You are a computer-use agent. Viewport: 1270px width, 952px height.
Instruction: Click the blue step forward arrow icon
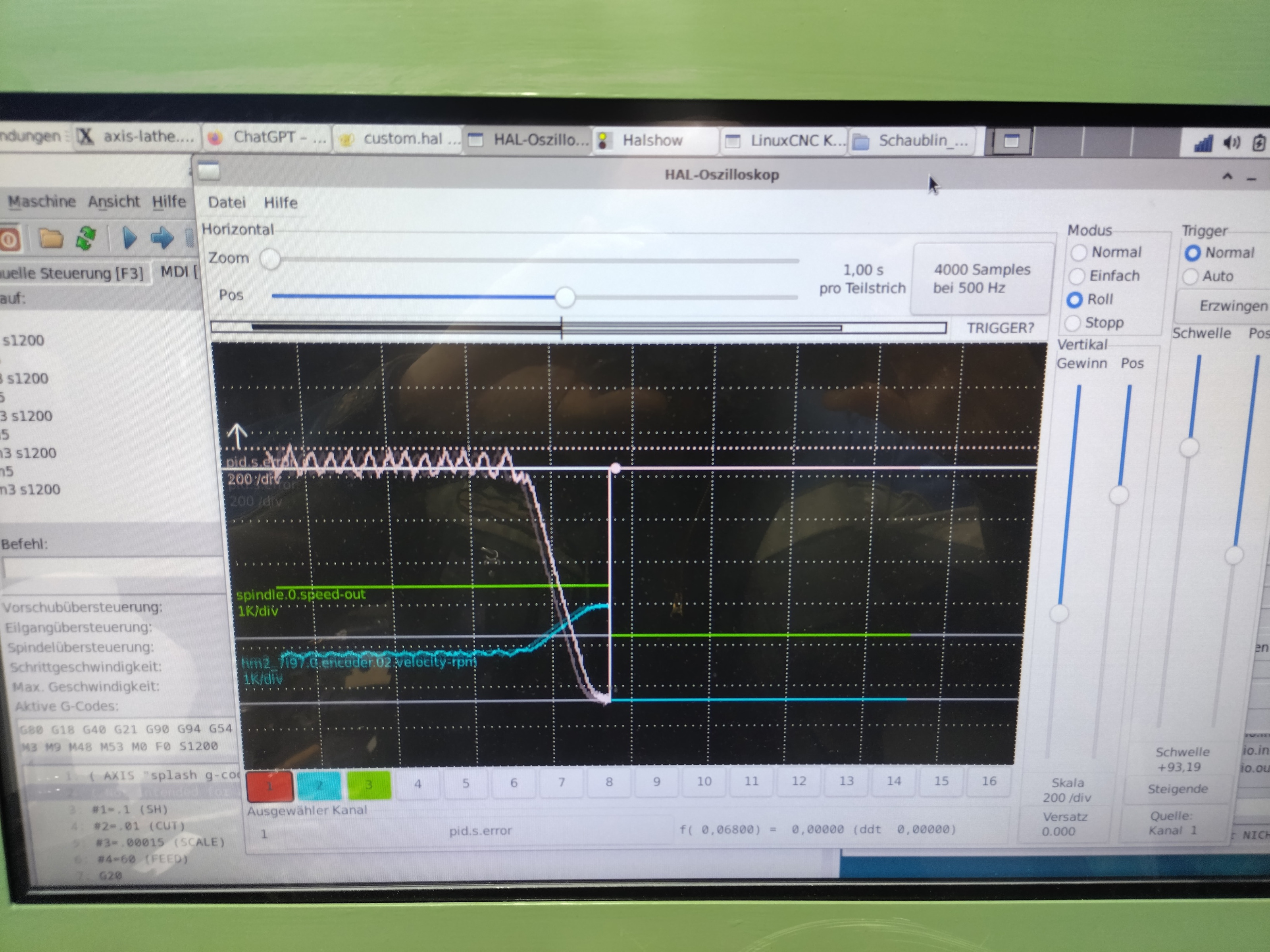(162, 238)
